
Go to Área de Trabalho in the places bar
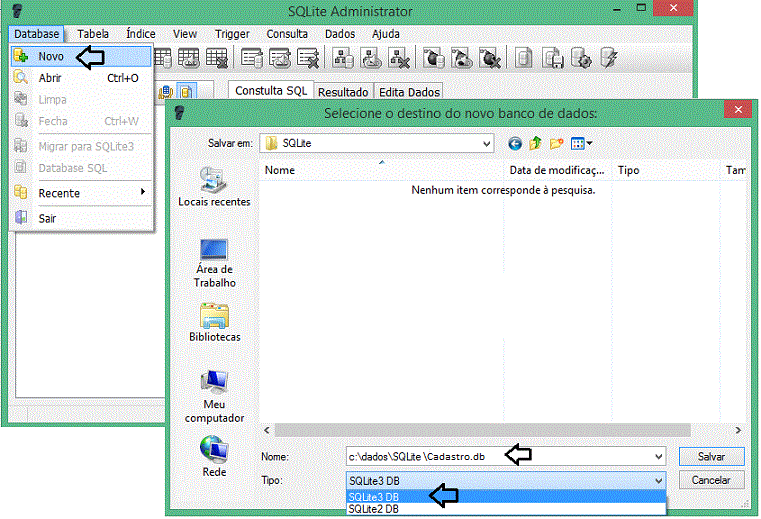[x=214, y=264]
